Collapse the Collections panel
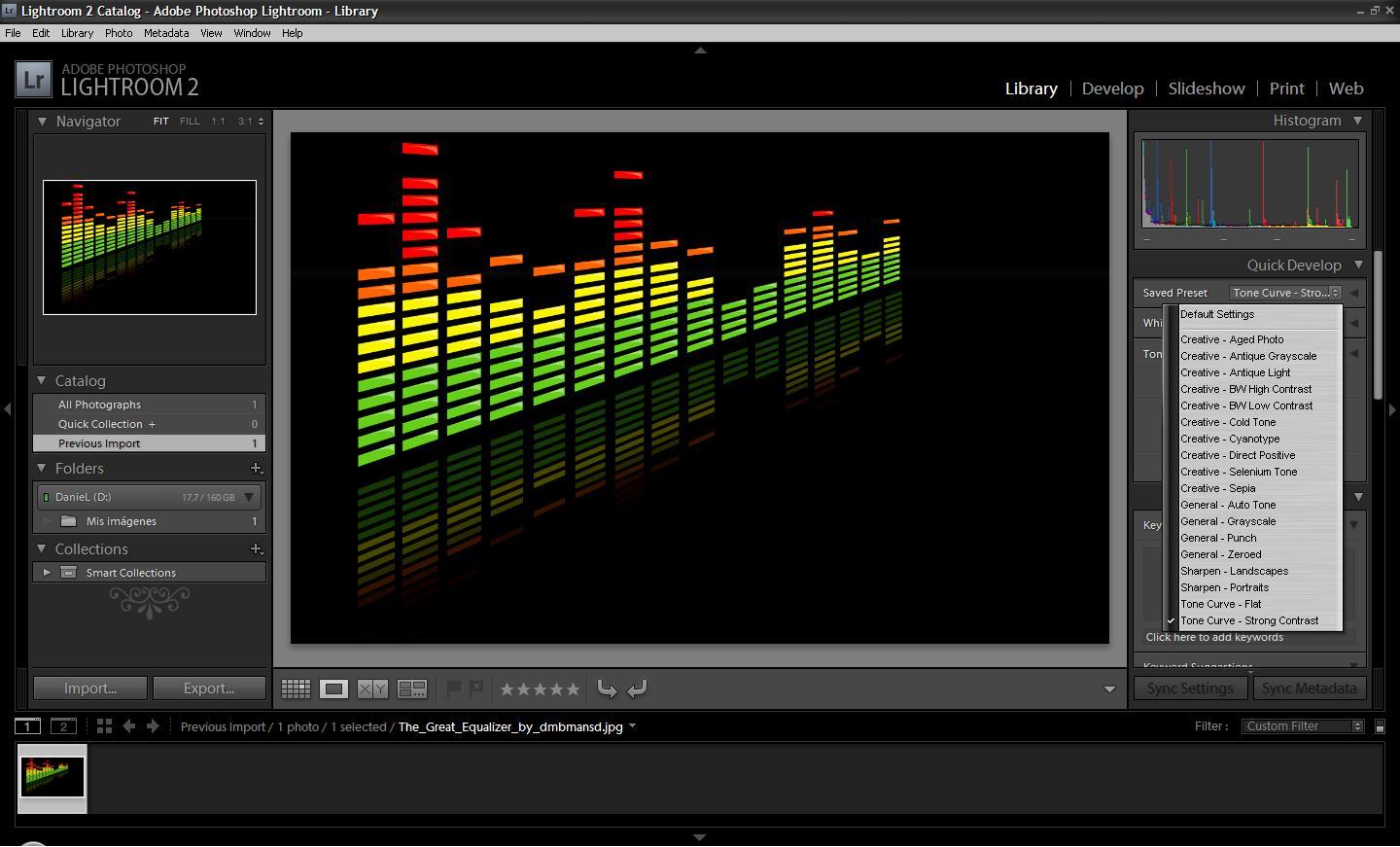1400x847 pixels. tap(42, 548)
